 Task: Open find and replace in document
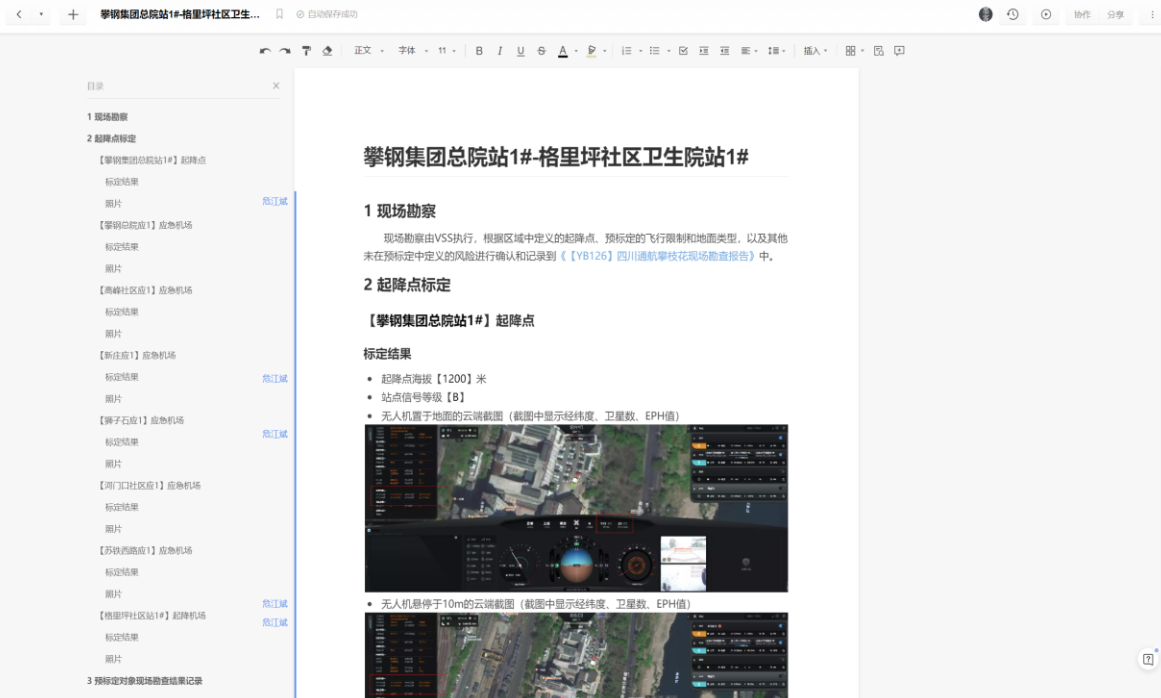coord(879,51)
